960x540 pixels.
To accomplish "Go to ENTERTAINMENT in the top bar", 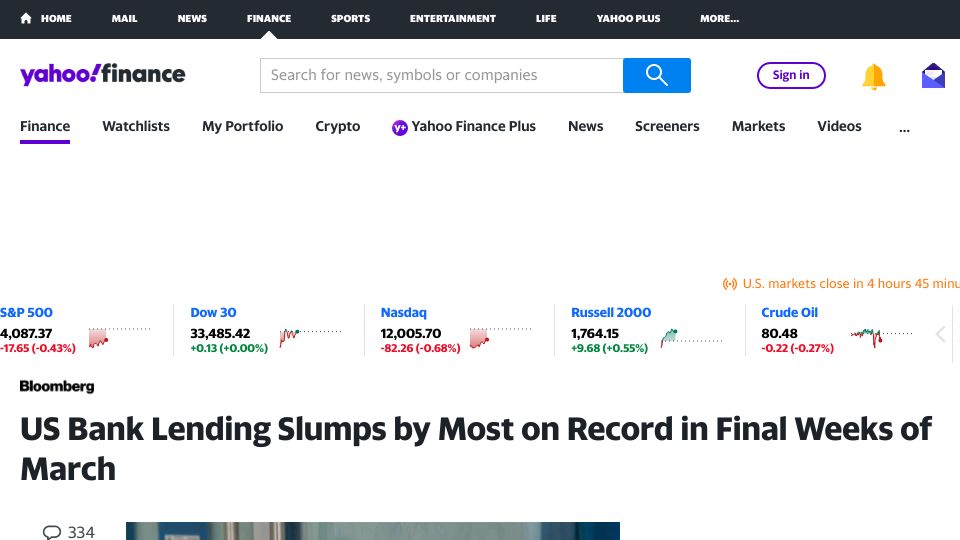I will pos(452,18).
